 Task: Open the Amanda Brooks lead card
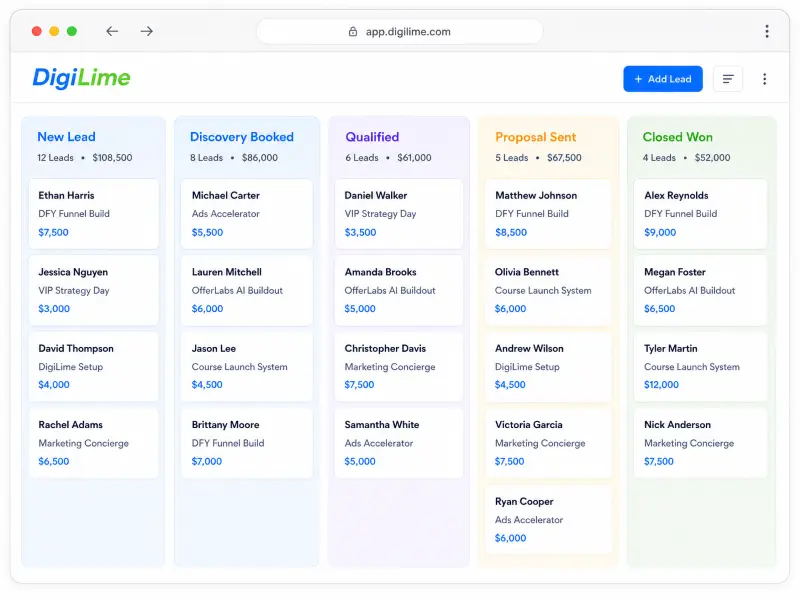pyautogui.click(x=399, y=290)
